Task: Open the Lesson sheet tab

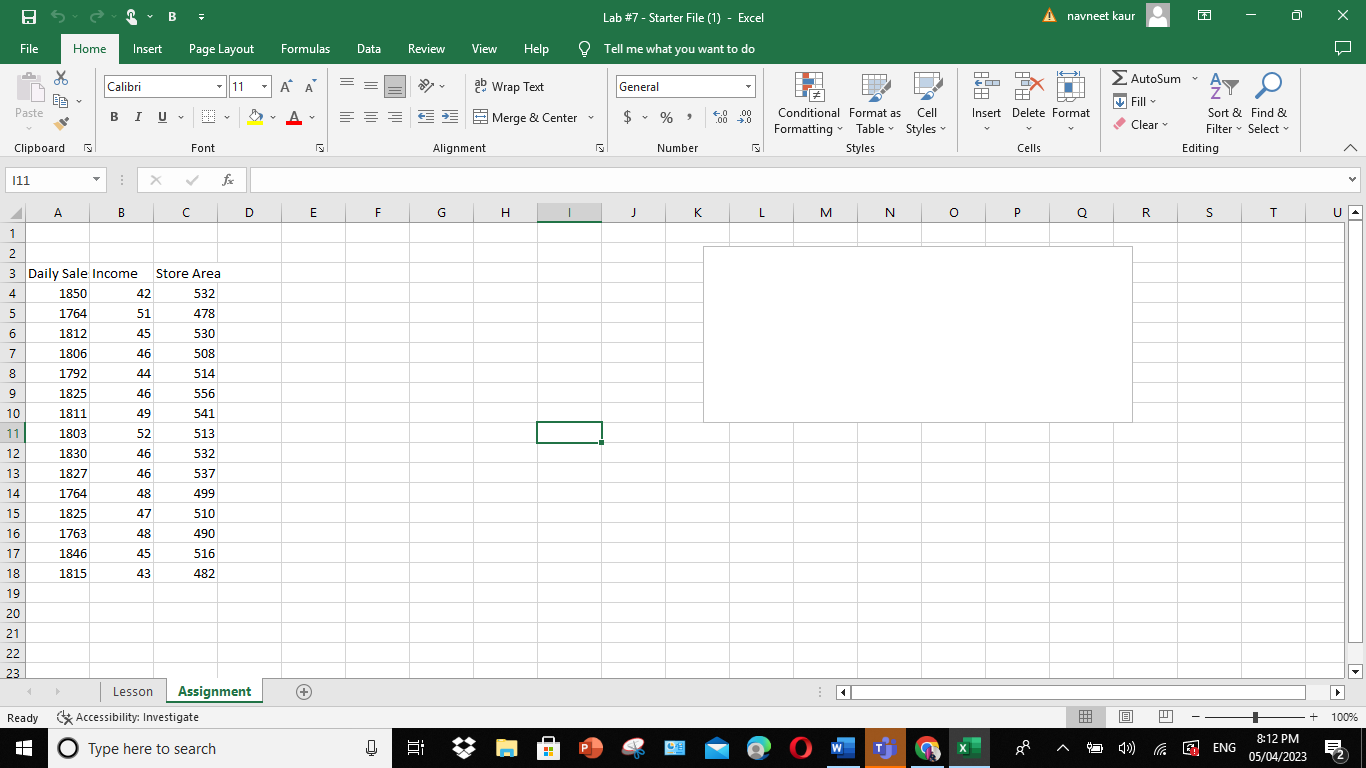Action: (132, 691)
